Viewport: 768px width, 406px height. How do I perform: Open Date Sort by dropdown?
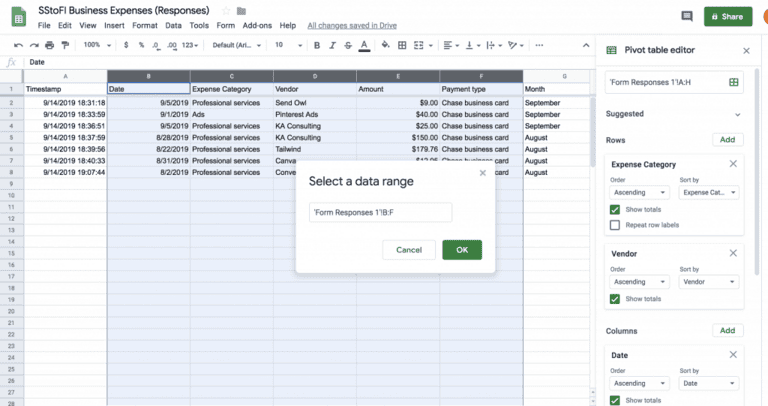pyautogui.click(x=709, y=383)
